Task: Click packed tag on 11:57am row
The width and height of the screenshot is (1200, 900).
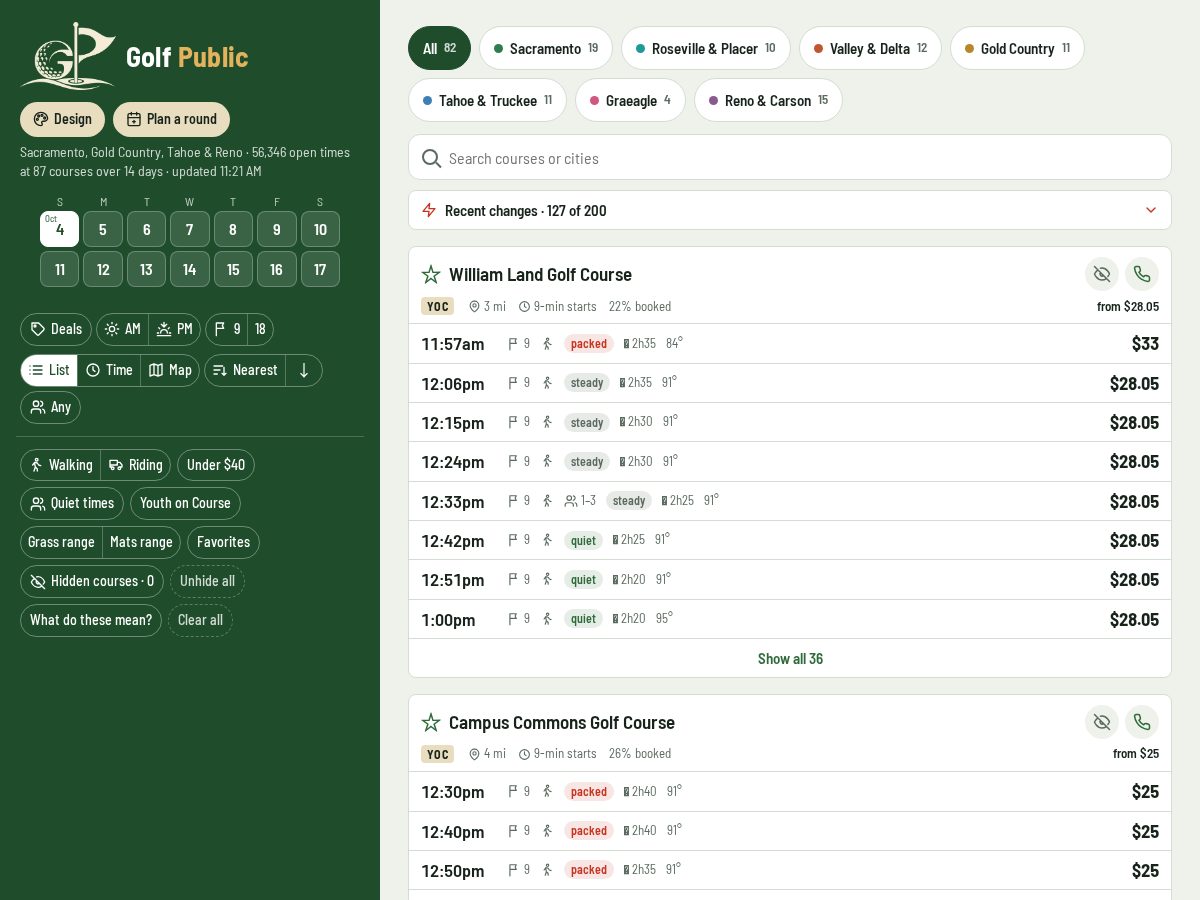Action: tap(589, 344)
